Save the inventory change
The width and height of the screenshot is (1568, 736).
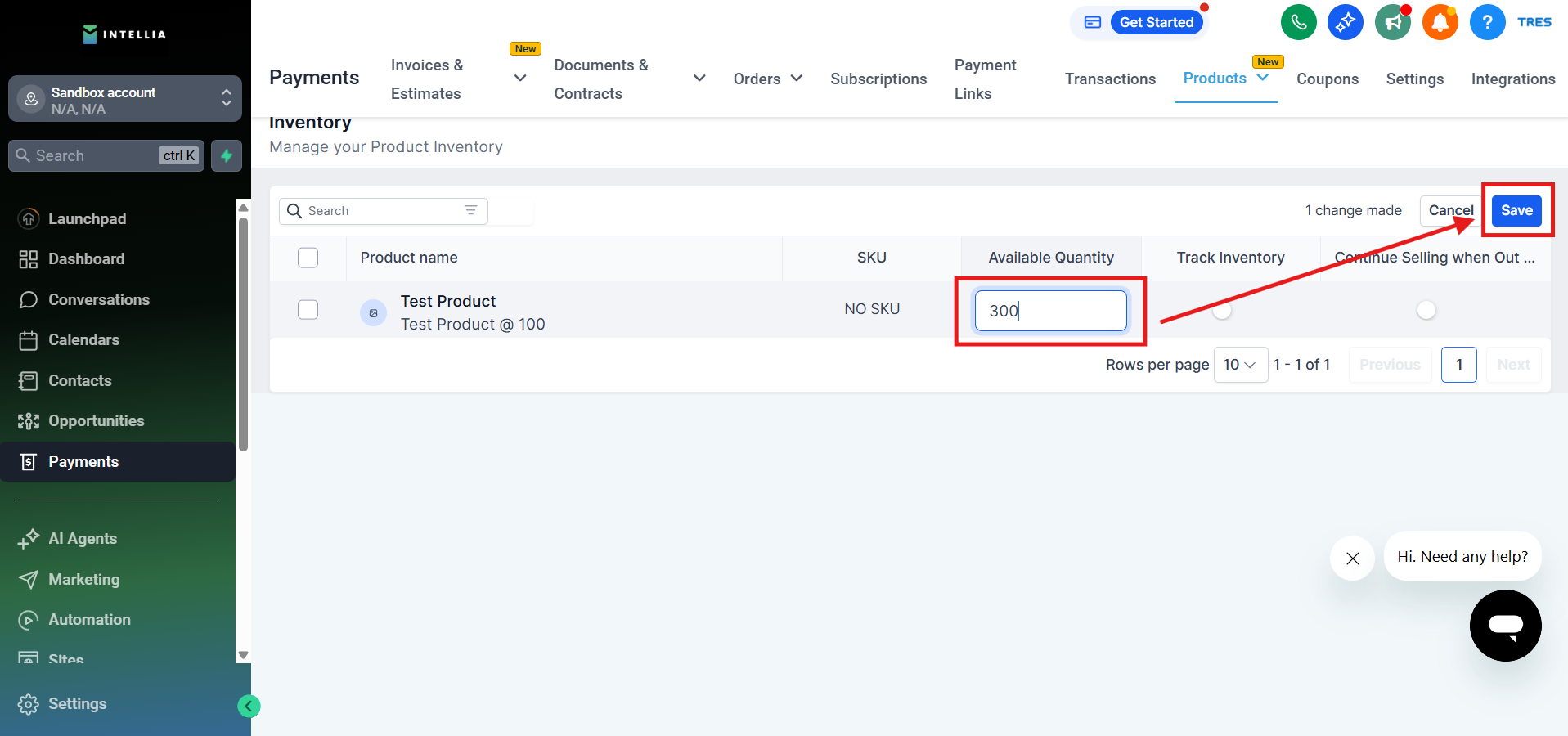(1516, 210)
